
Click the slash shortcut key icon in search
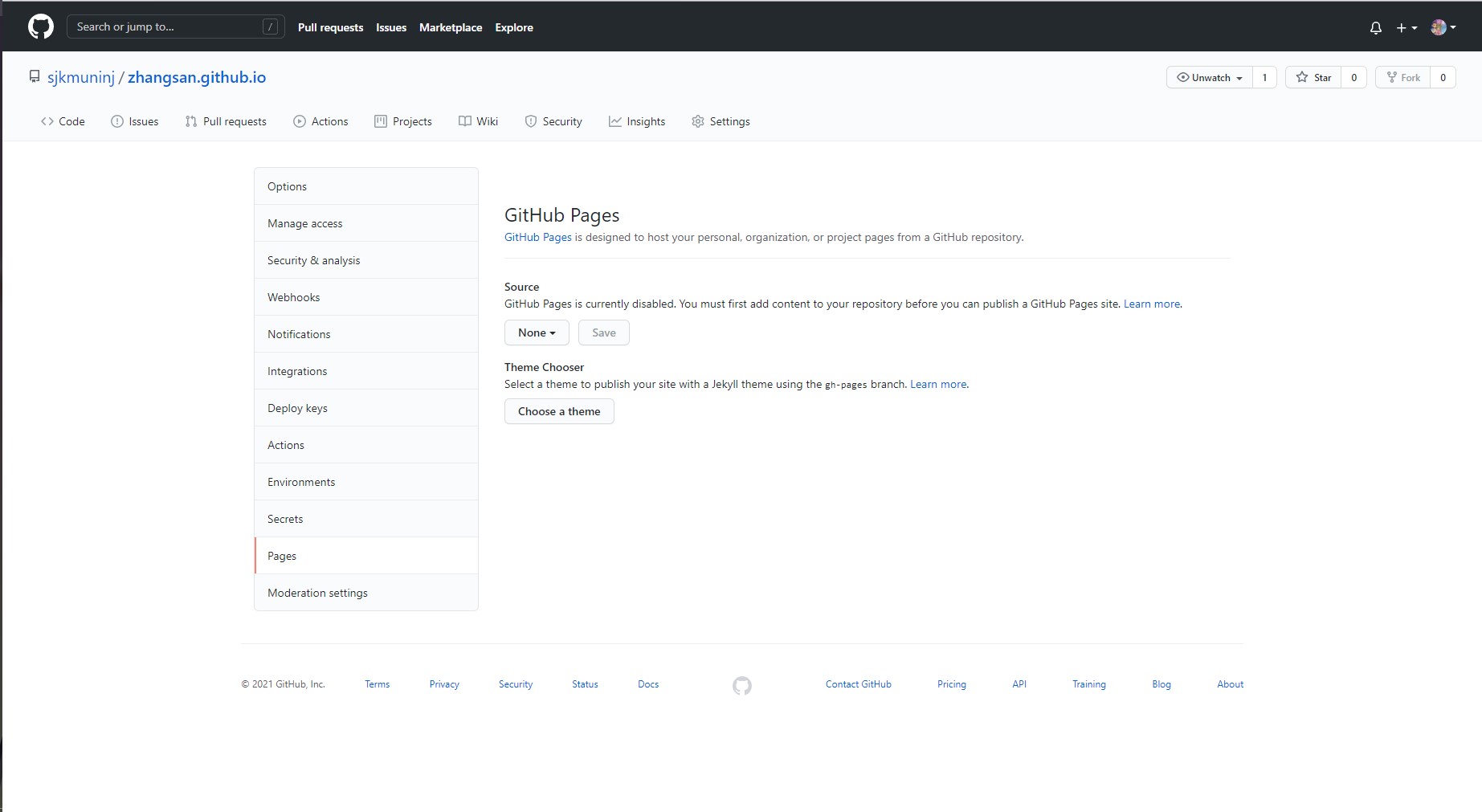pyautogui.click(x=271, y=27)
